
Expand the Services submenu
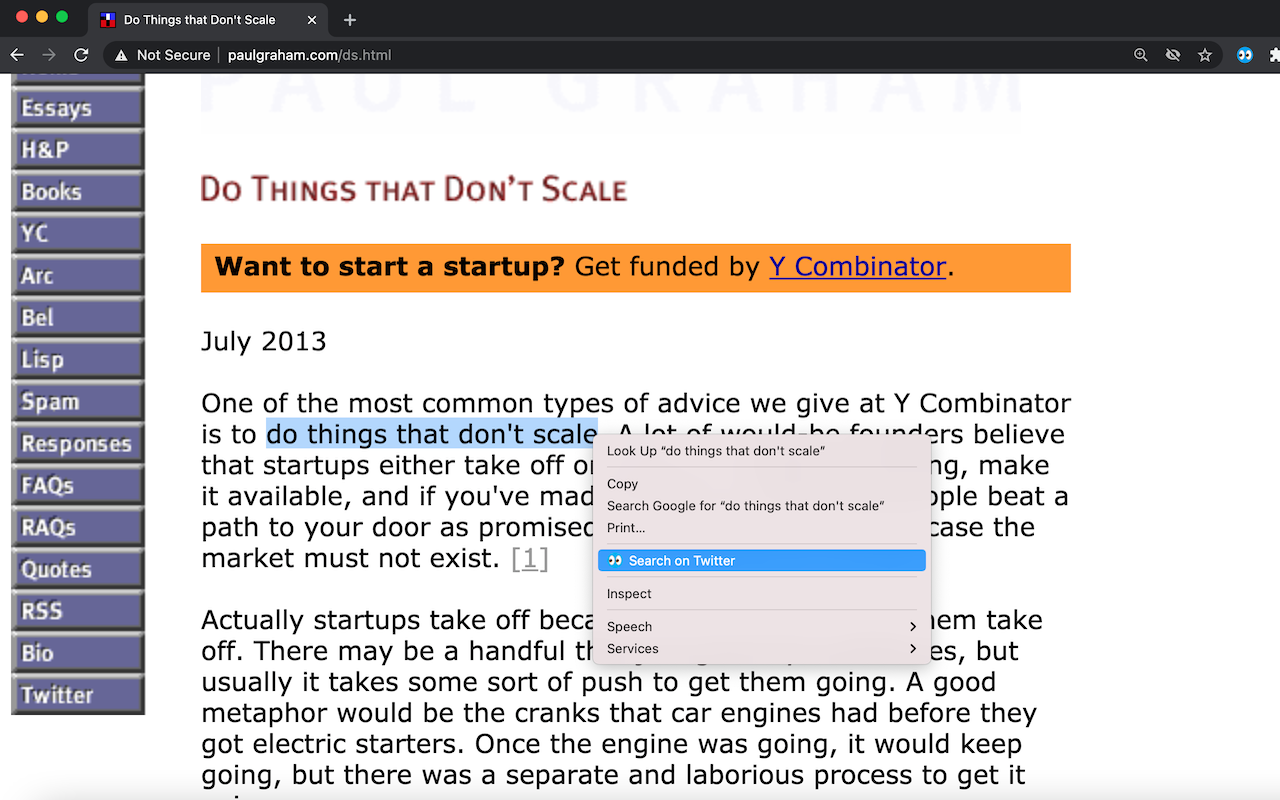(x=762, y=649)
